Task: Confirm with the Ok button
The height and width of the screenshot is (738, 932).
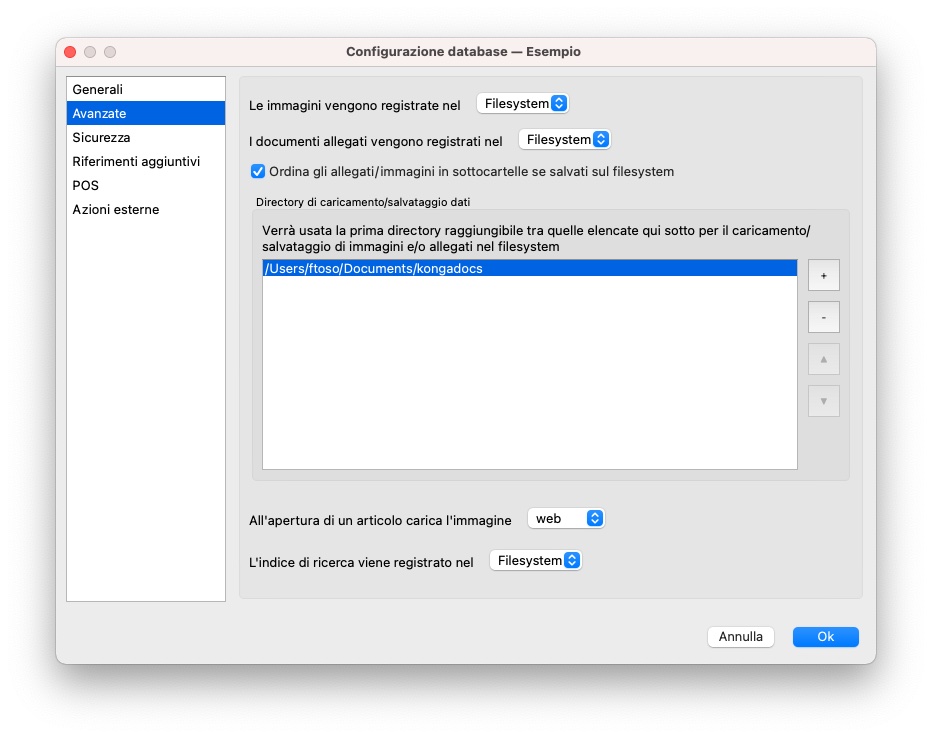Action: tap(825, 636)
